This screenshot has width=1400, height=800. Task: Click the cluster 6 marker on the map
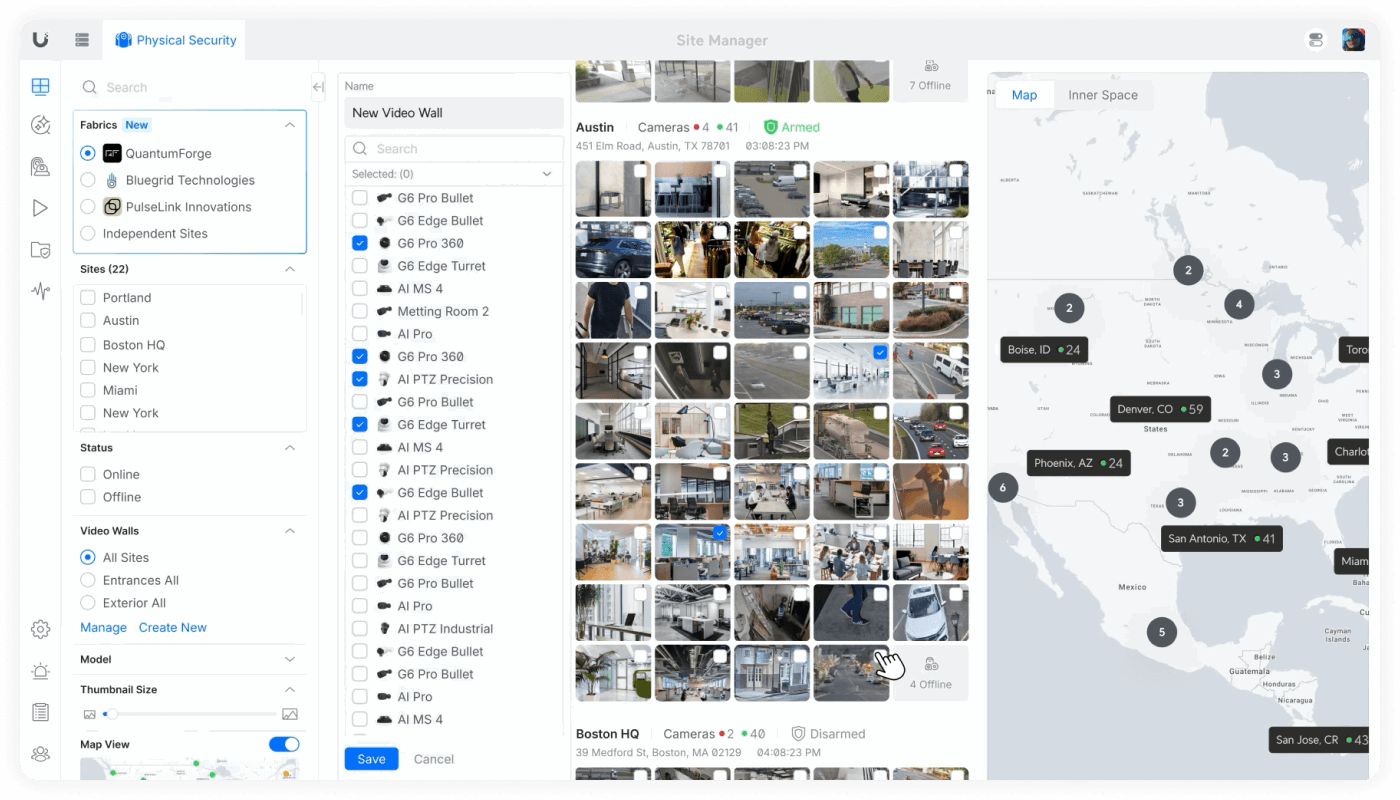1003,488
